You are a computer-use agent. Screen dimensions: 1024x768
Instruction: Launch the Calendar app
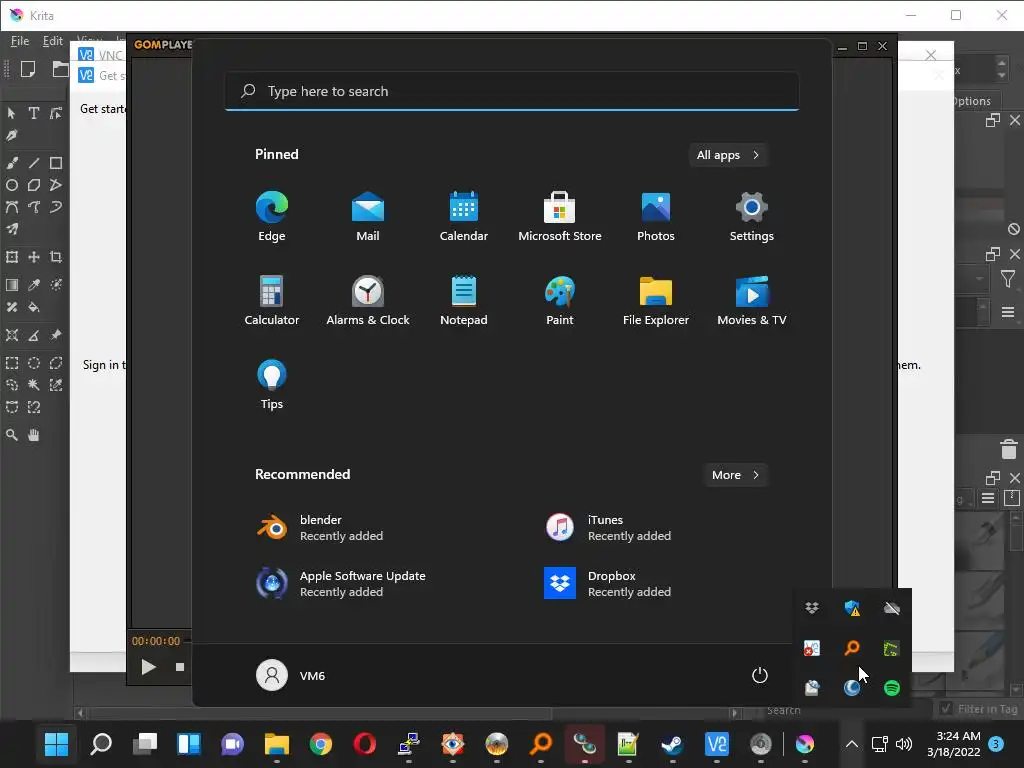(464, 217)
